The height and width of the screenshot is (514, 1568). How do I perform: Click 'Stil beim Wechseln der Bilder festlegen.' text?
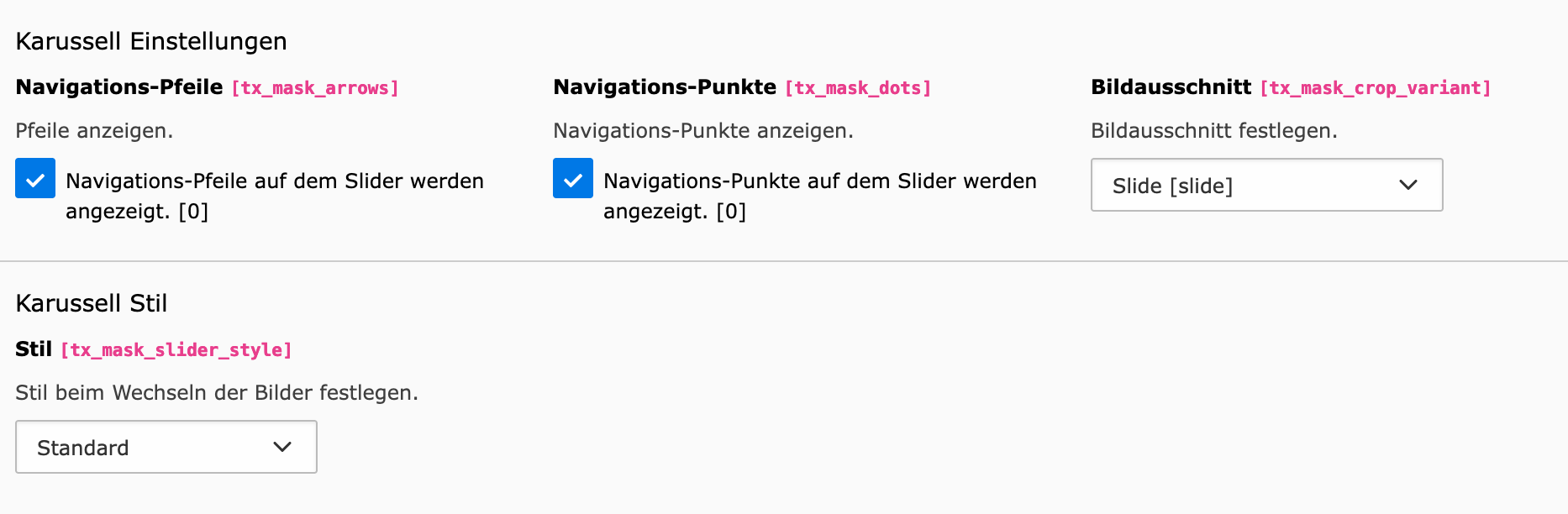click(x=217, y=393)
